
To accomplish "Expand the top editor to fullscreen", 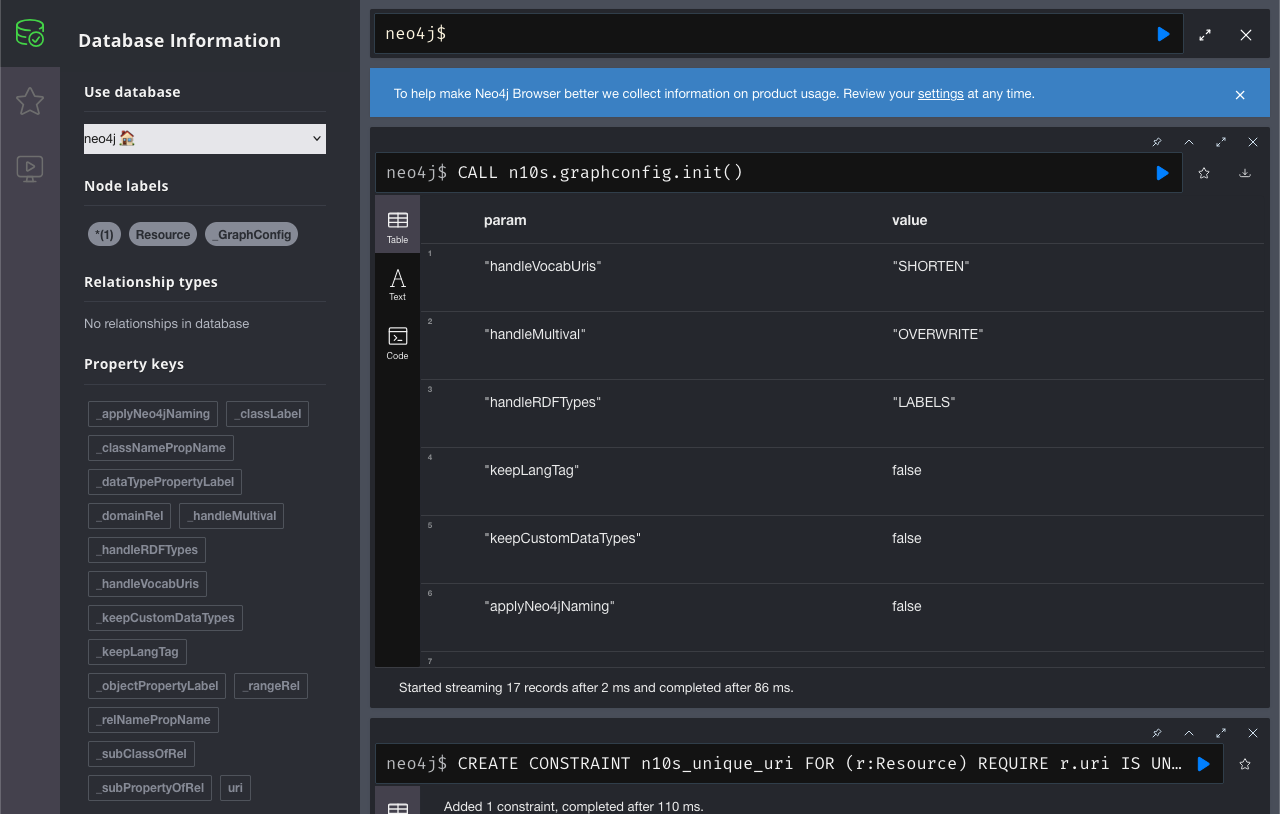I will tap(1205, 34).
